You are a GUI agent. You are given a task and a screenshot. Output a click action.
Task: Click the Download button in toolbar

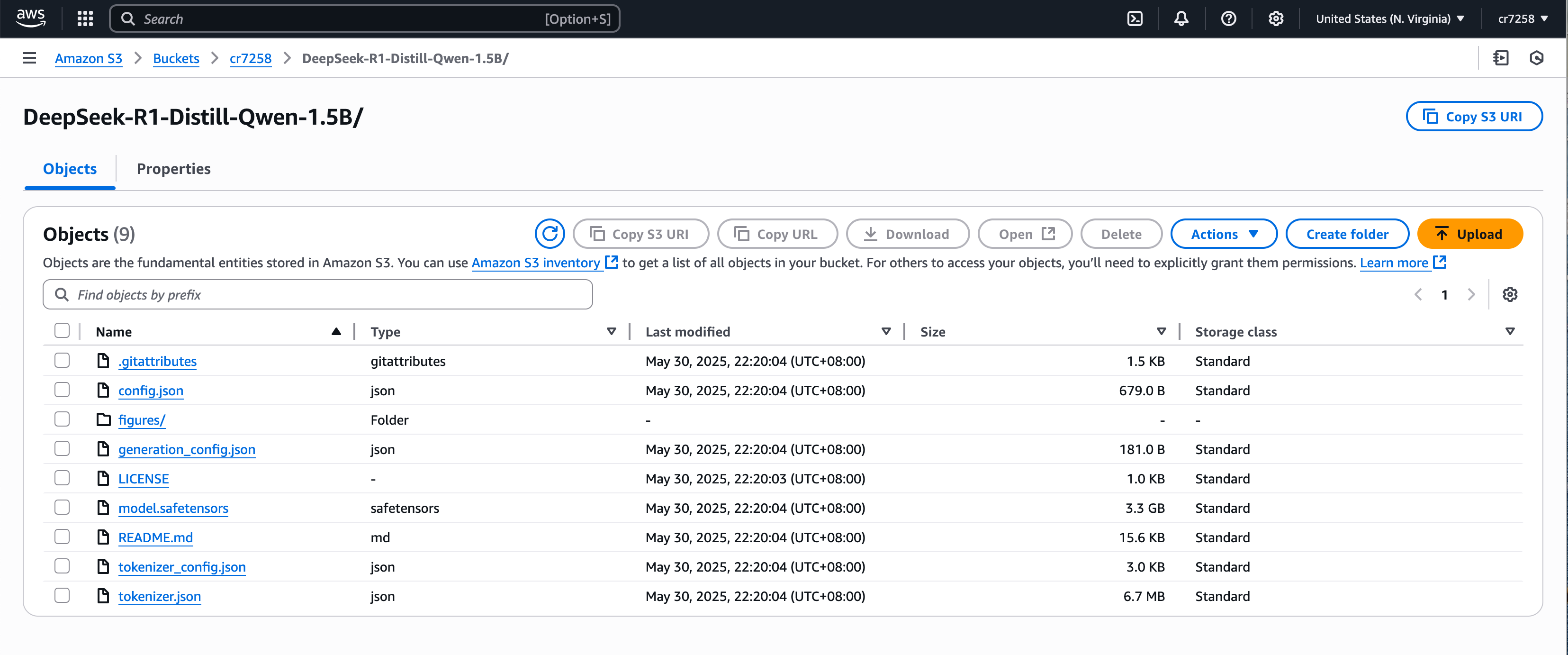[x=907, y=234]
